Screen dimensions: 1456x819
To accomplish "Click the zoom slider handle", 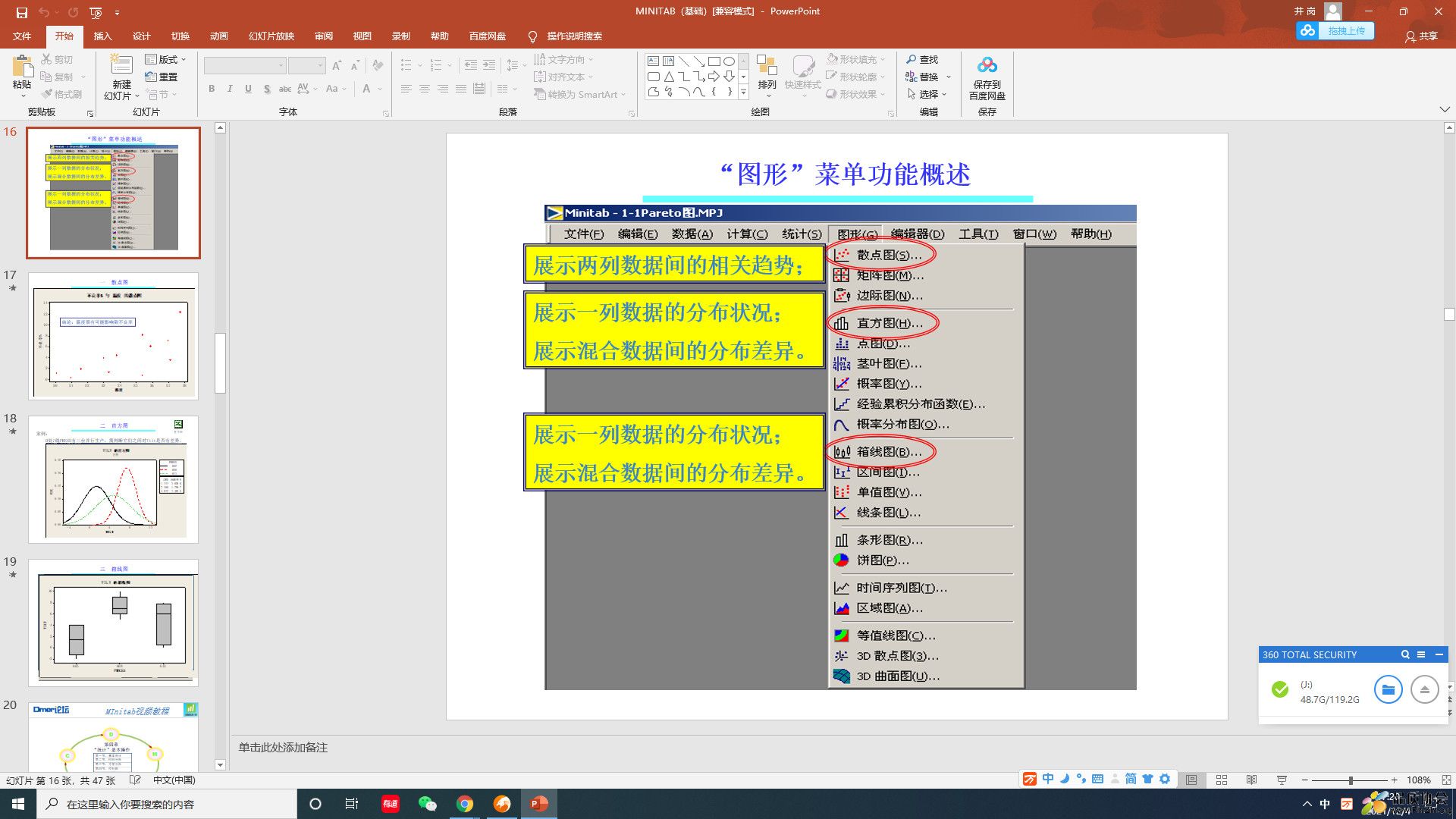I will pyautogui.click(x=1351, y=780).
